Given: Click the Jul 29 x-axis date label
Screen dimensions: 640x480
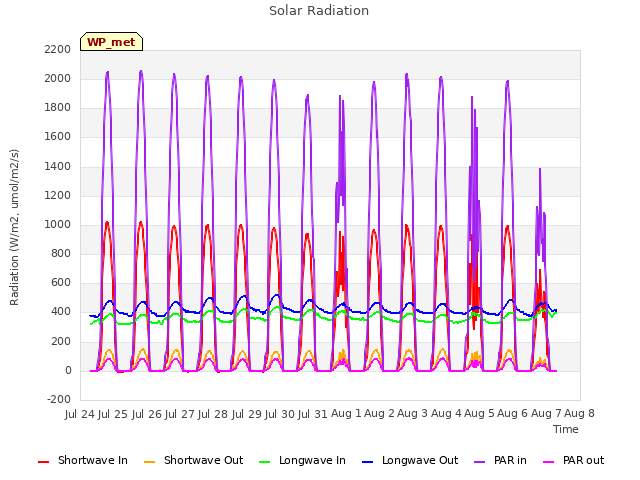Looking at the screenshot, I should pos(247,414).
